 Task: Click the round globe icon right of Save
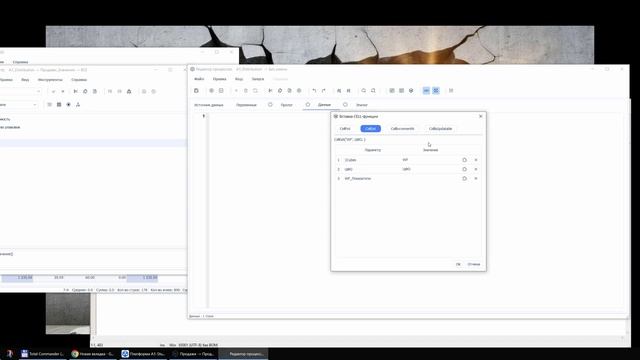(211, 91)
